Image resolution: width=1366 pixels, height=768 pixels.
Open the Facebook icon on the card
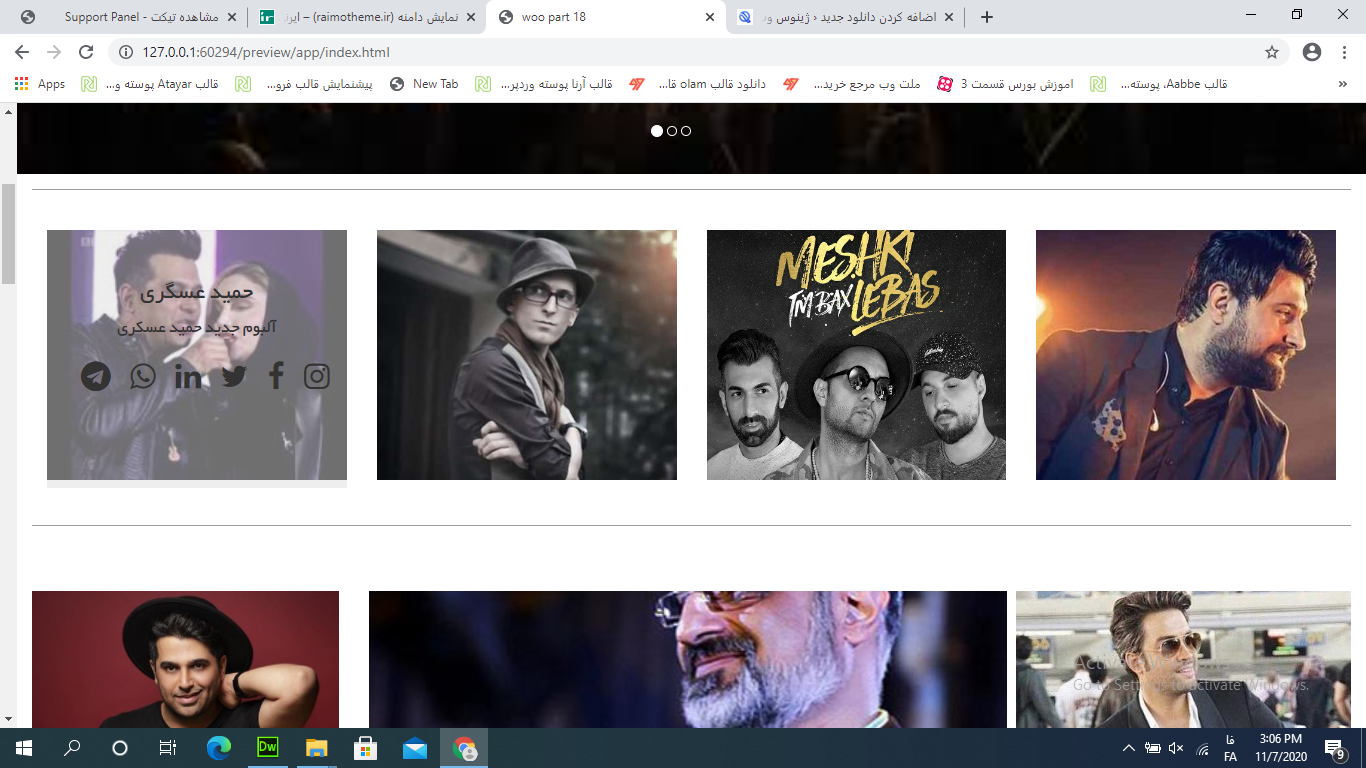pos(277,376)
